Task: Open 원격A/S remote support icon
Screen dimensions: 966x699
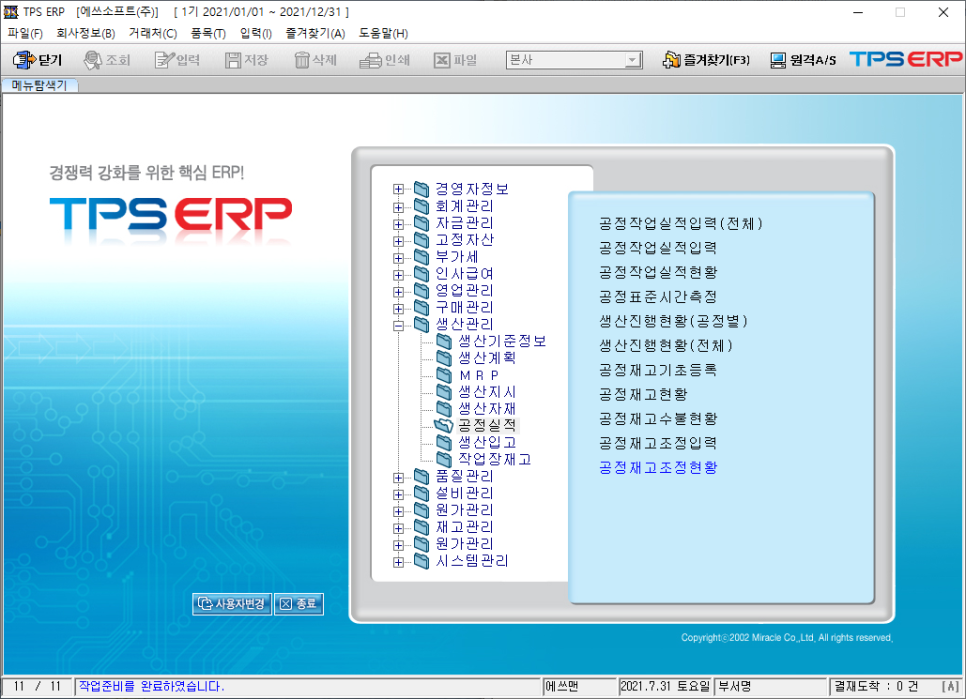Action: (778, 60)
